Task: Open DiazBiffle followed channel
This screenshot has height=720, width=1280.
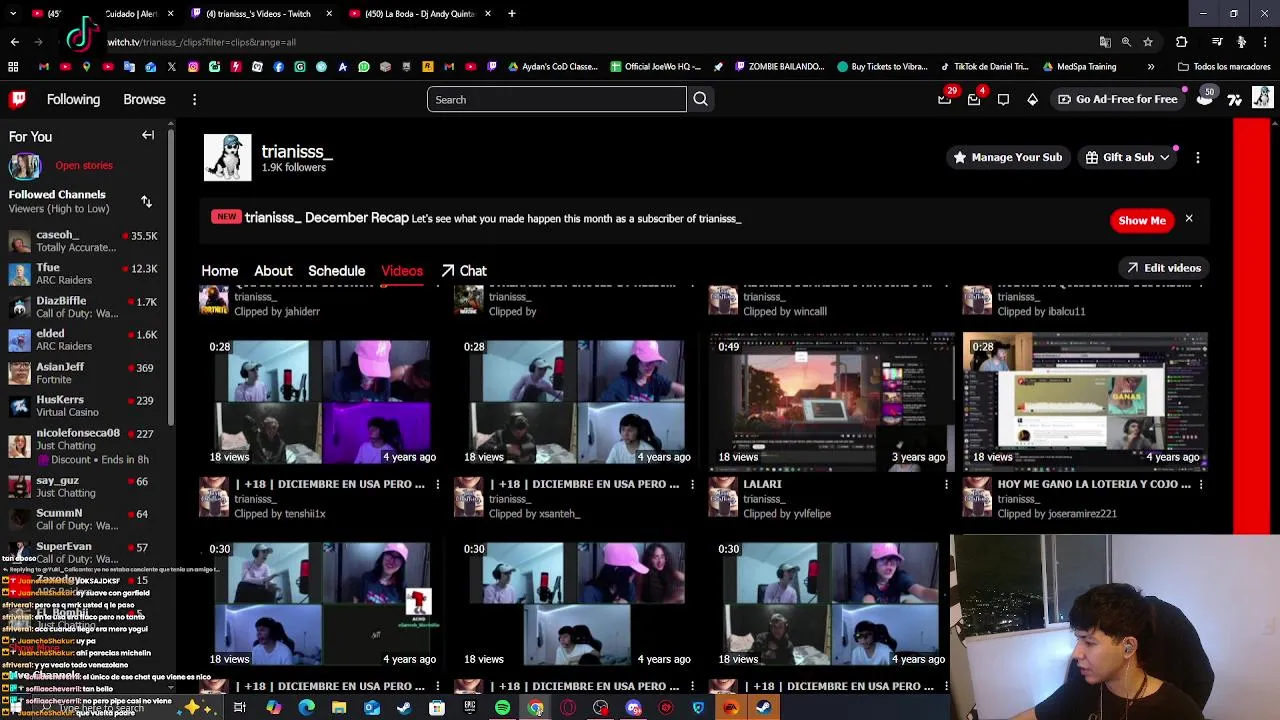Action: coord(83,307)
